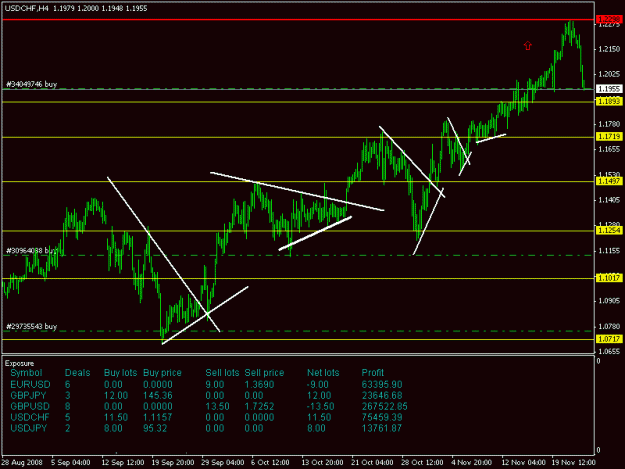Viewport: 625px width, 469px height.
Task: Click the Profit column header
Action: pyautogui.click(x=372, y=373)
